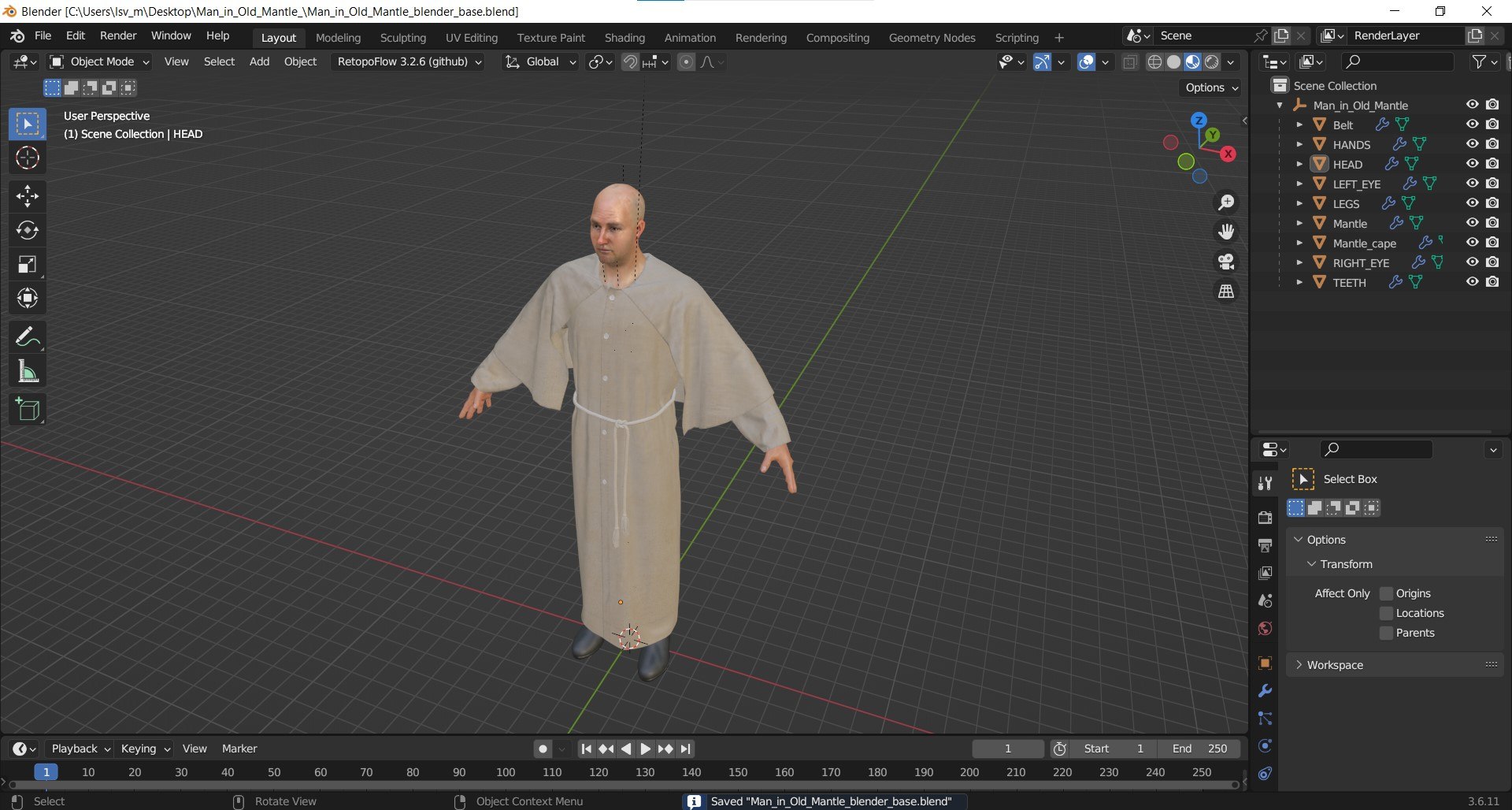Enable Affect Only Origins checkbox
The image size is (1512, 810).
[x=1387, y=593]
